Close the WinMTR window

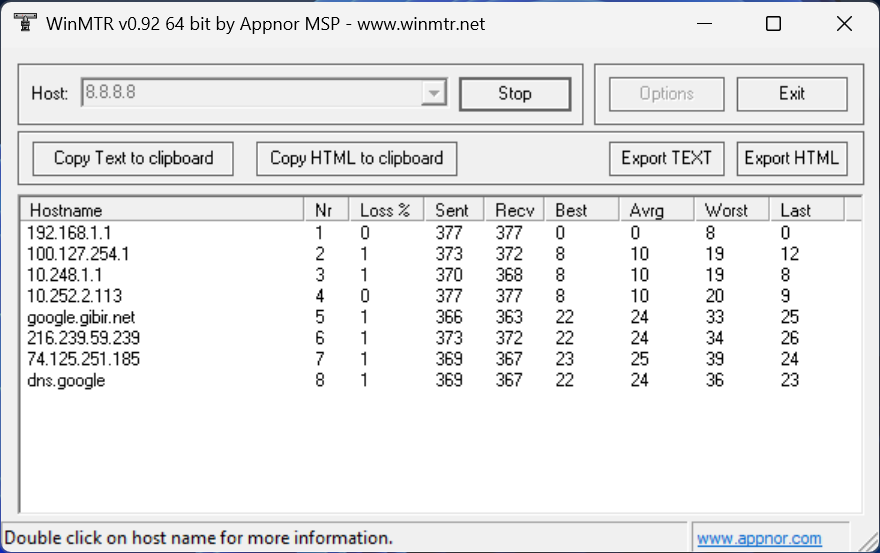(844, 24)
